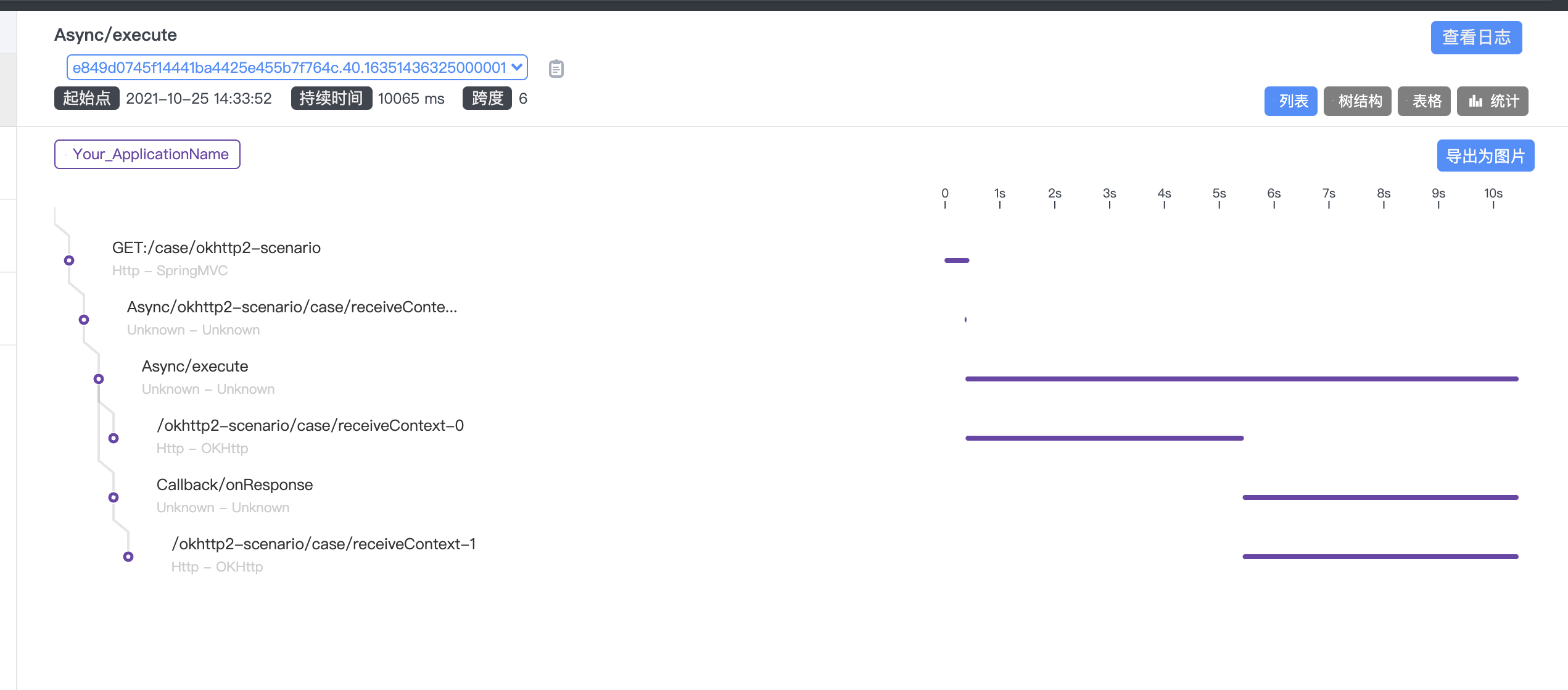Click the receiveContext-1 span node circle

(128, 557)
